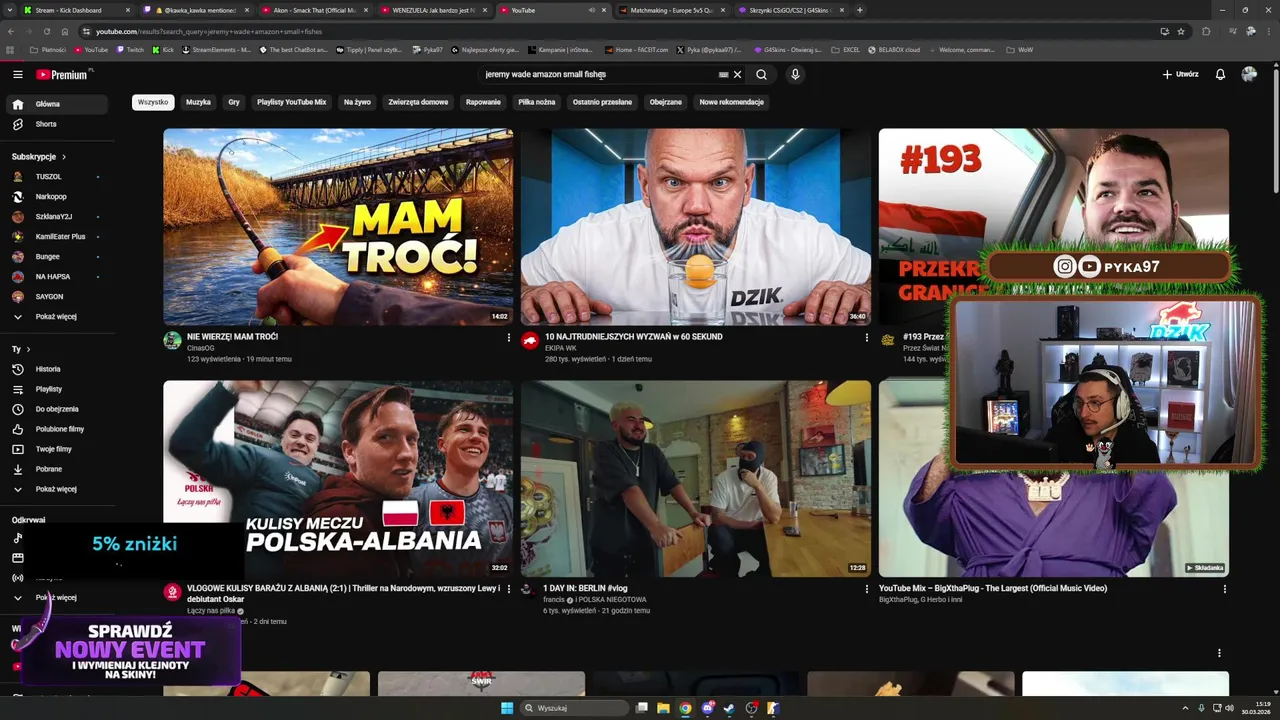Open the on-screen keyboard icon in search

pyautogui.click(x=723, y=74)
